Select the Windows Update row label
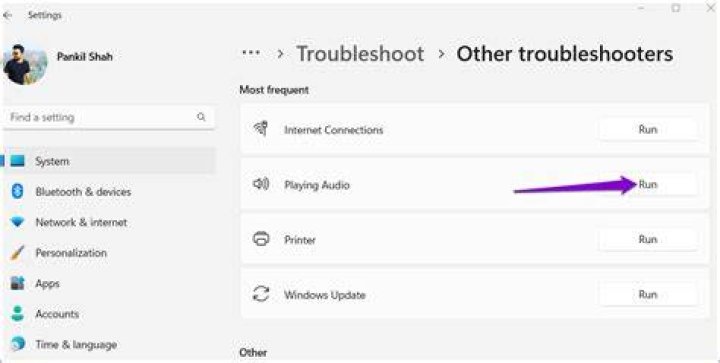The height and width of the screenshot is (363, 720). tap(325, 295)
